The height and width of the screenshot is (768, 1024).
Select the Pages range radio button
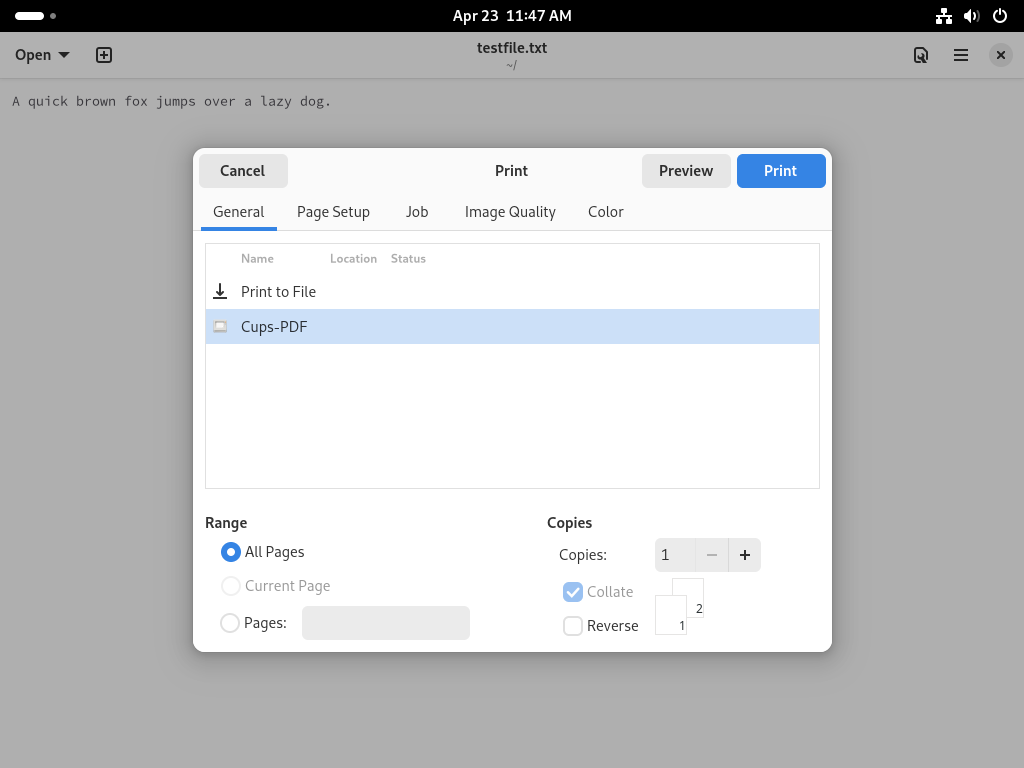coord(230,623)
